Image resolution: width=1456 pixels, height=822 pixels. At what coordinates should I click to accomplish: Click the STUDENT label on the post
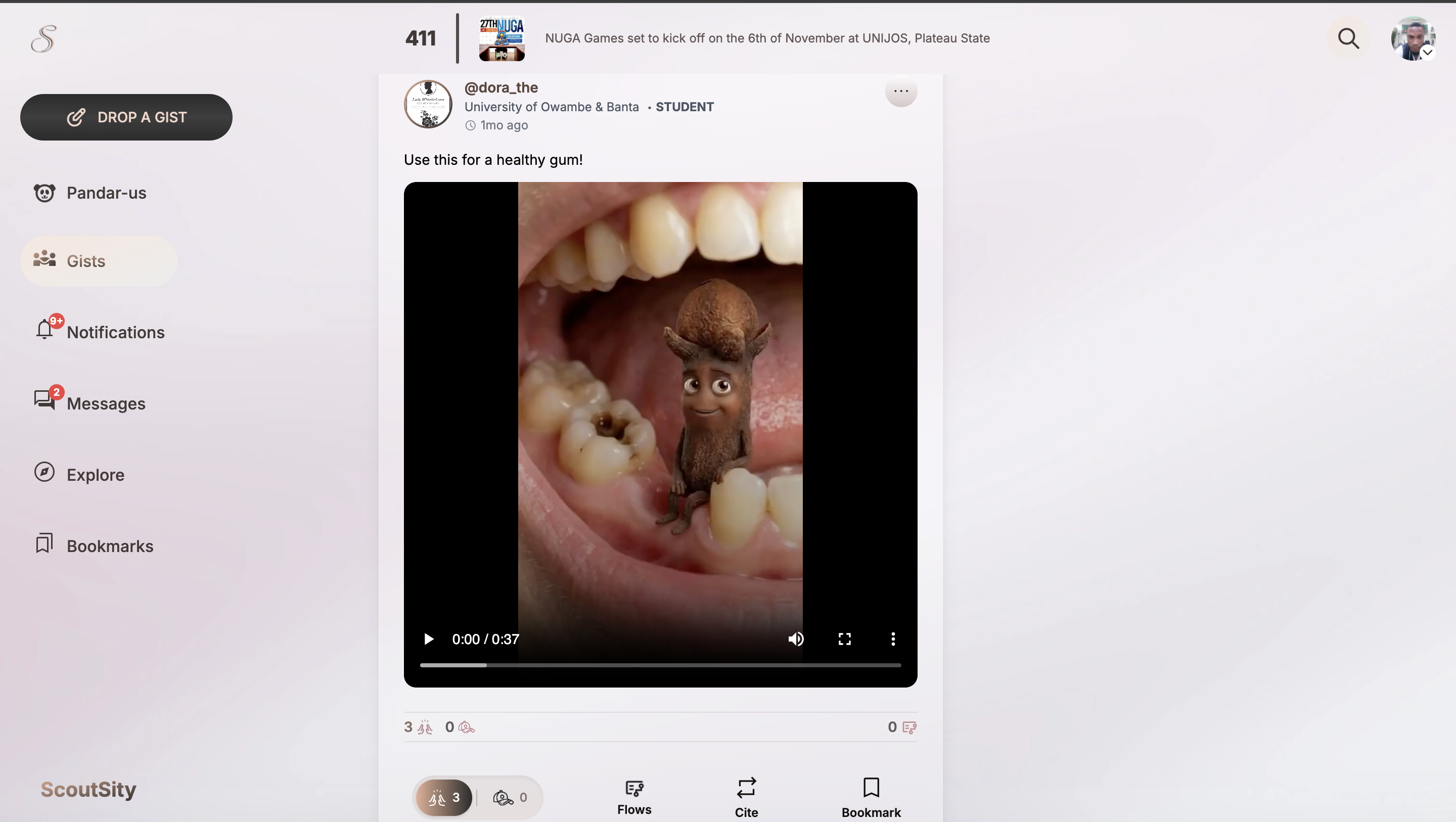click(x=685, y=107)
